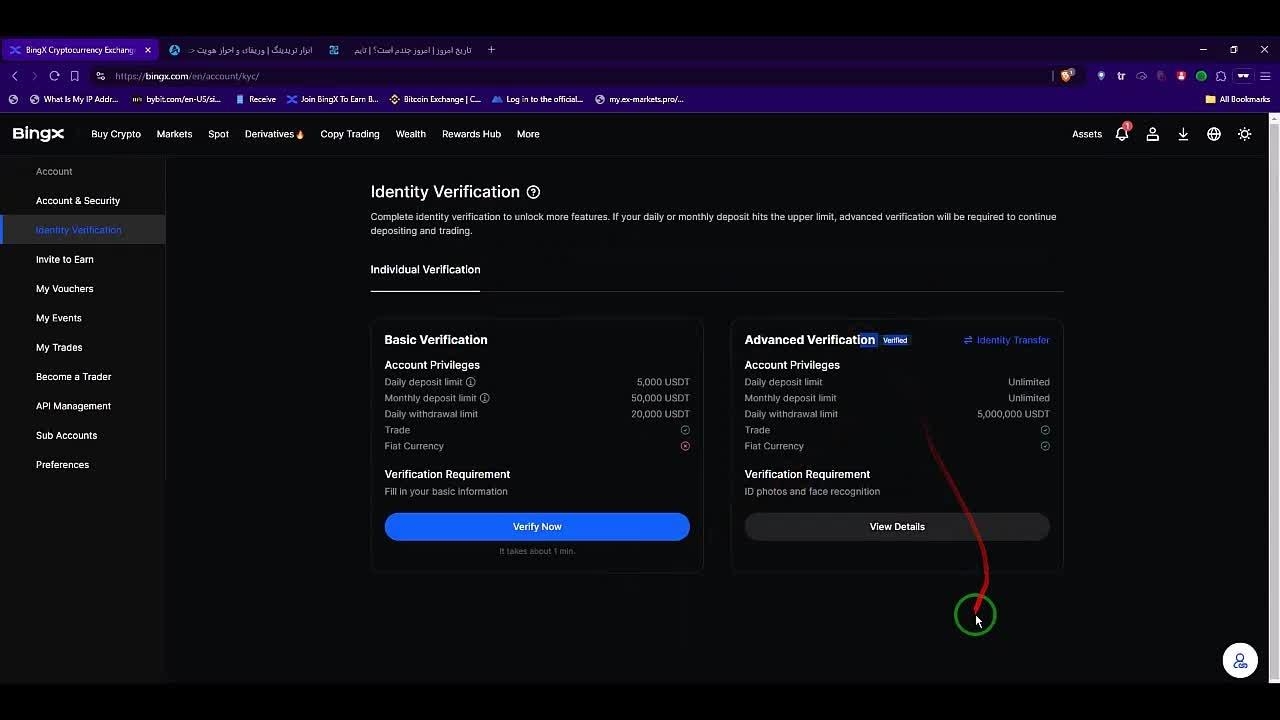
Task: Expand the More menu
Action: 528,134
